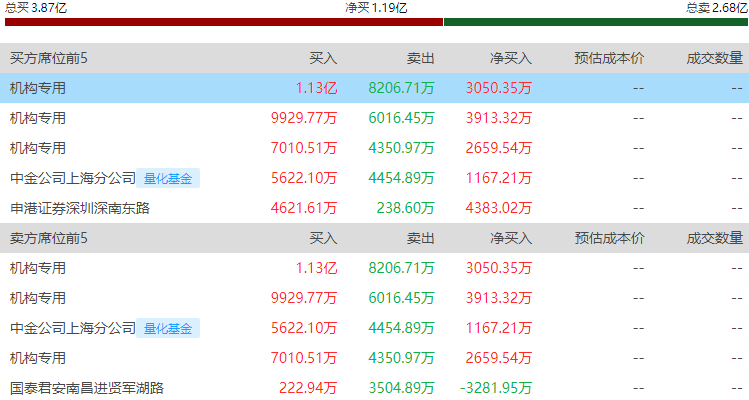Click 卖出 column header in 买方席位前5 header row
This screenshot has width=749, height=400.
(x=420, y=58)
